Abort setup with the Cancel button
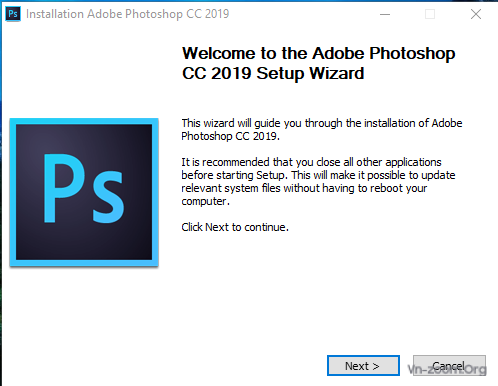This screenshot has height=386, width=498. pyautogui.click(x=449, y=365)
